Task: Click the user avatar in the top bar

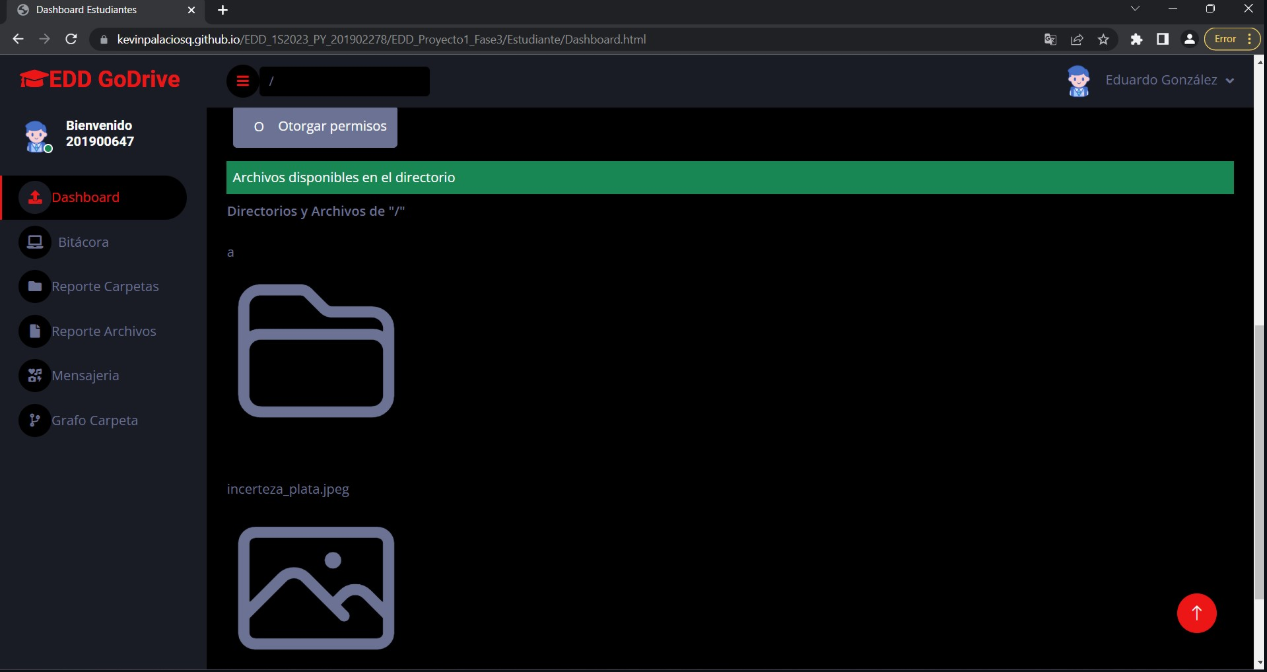Action: [x=1078, y=81]
